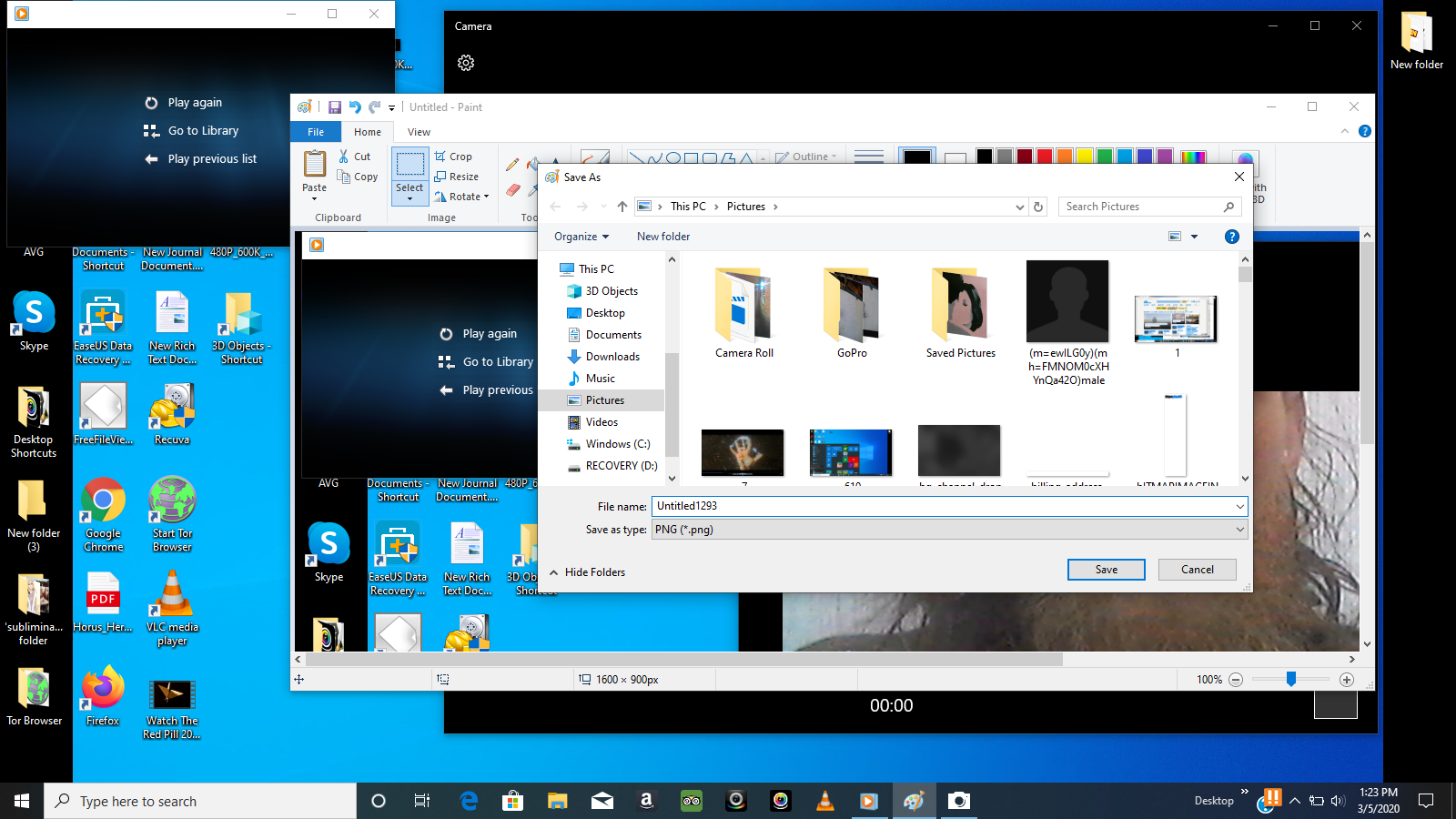Viewport: 1456px width, 819px height.
Task: Refresh the Pictures folder in Save As
Action: coord(1038,207)
